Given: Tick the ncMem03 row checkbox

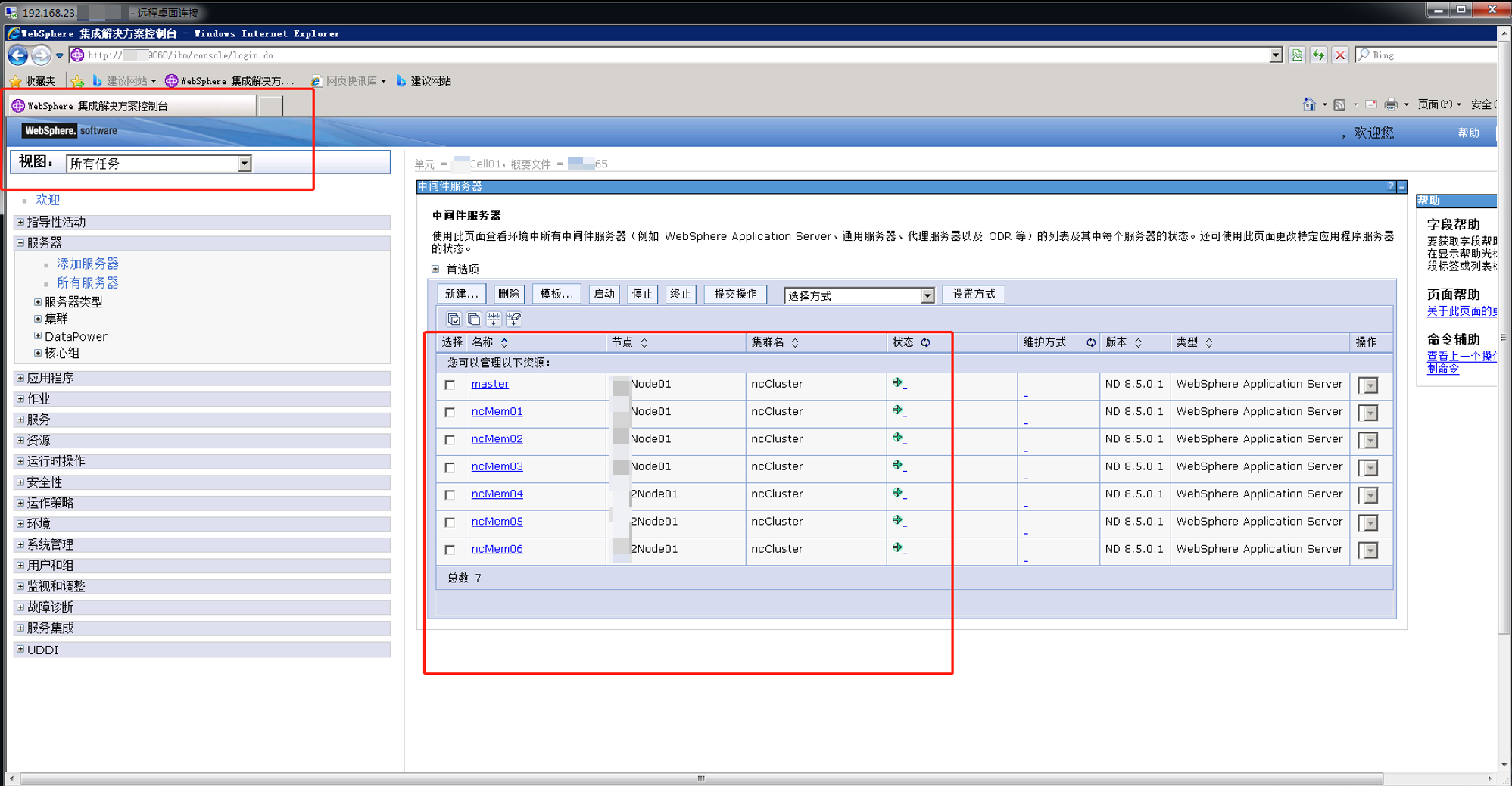Looking at the screenshot, I should click(450, 468).
